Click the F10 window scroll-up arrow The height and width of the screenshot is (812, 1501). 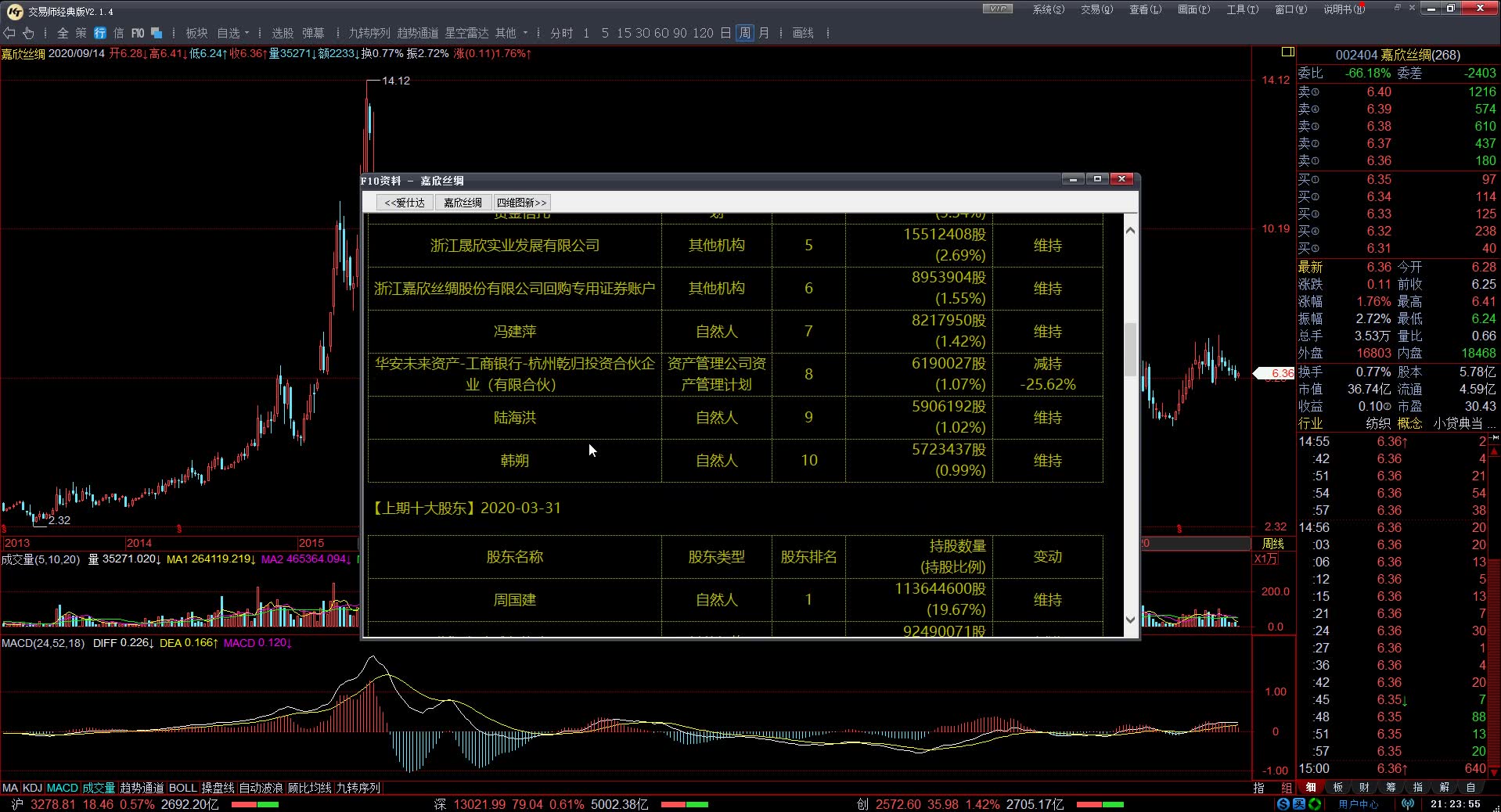point(1130,231)
